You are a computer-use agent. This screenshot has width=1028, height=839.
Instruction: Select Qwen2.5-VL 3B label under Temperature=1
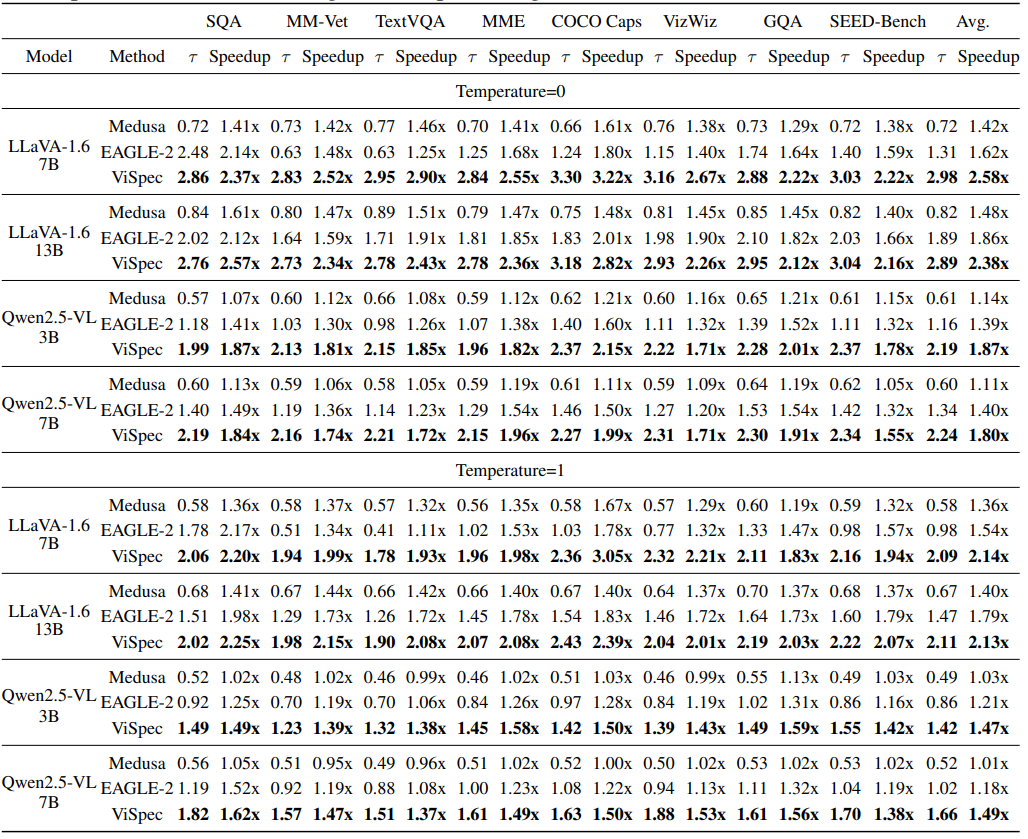pos(49,703)
